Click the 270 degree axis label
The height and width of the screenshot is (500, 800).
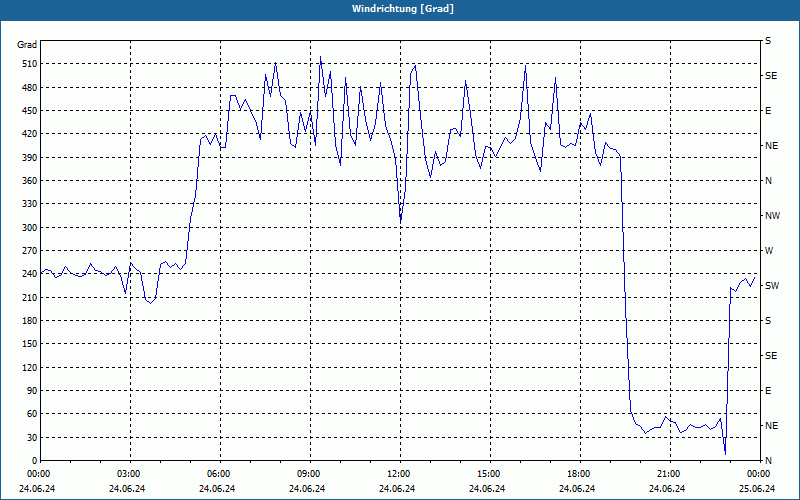point(28,251)
